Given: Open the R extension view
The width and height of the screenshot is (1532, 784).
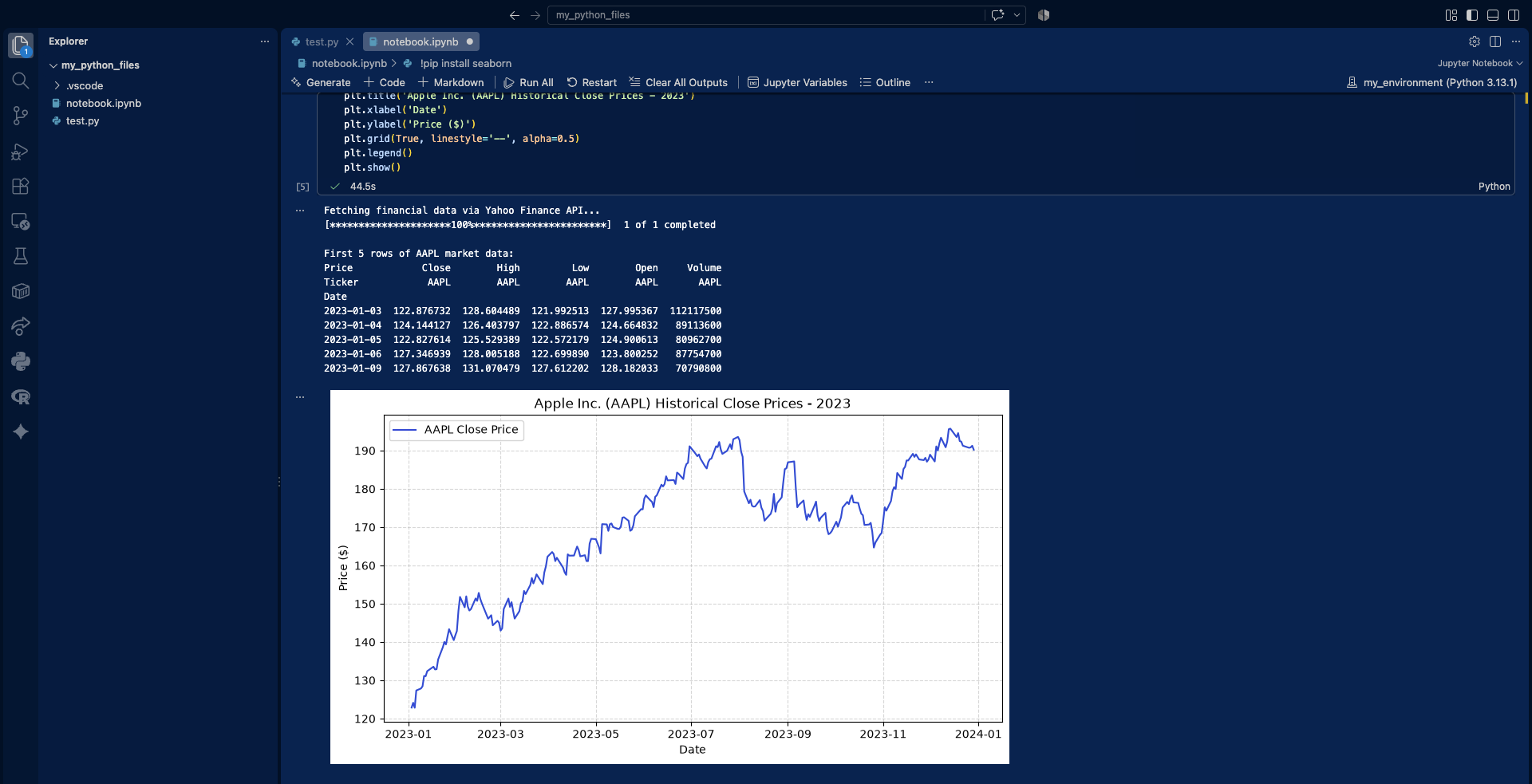Looking at the screenshot, I should 21,396.
